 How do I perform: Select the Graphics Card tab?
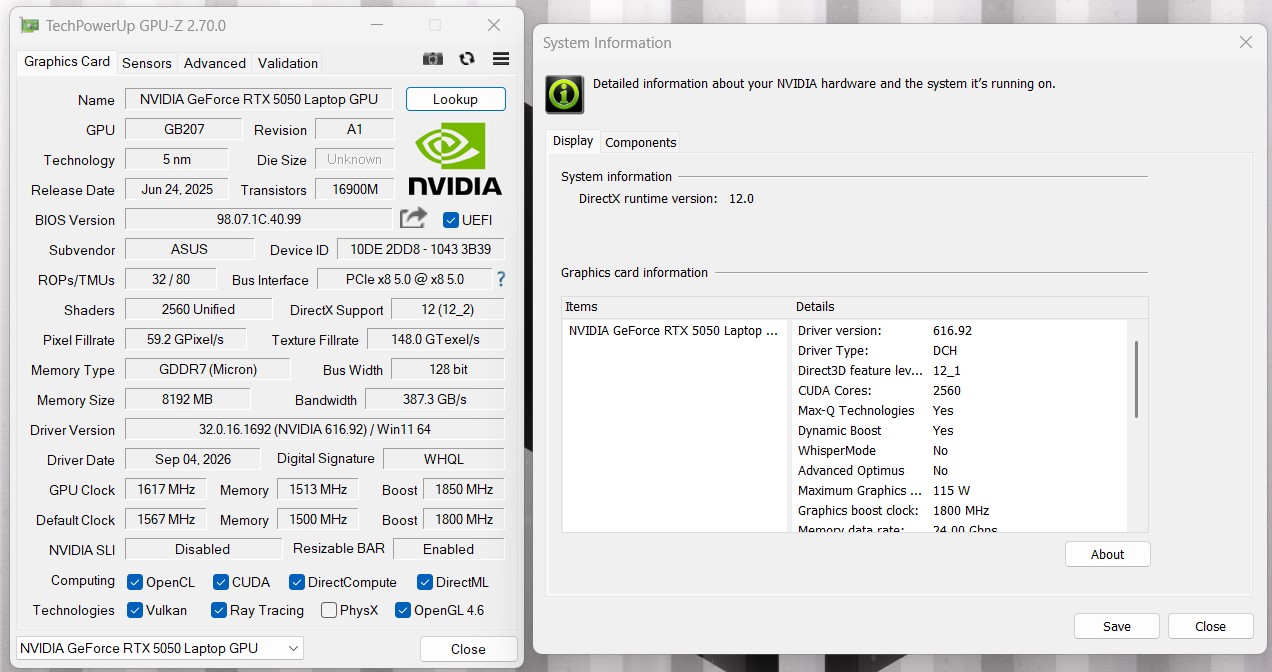(67, 62)
